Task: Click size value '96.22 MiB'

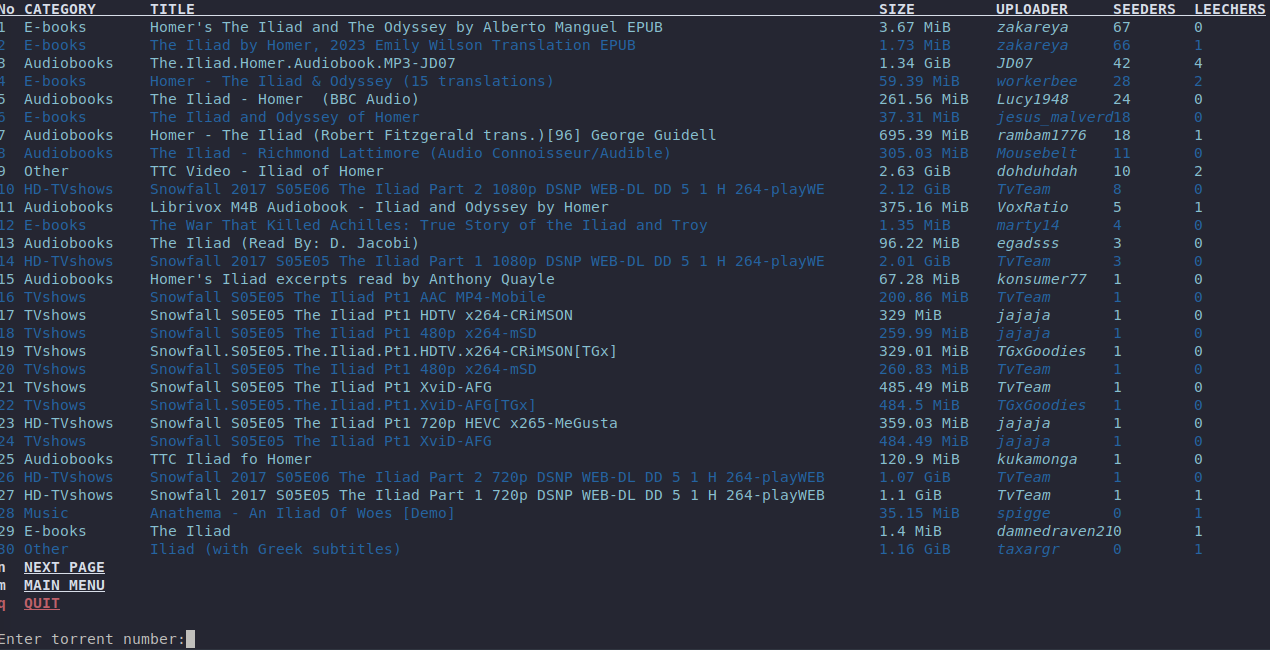Action: 919,243
